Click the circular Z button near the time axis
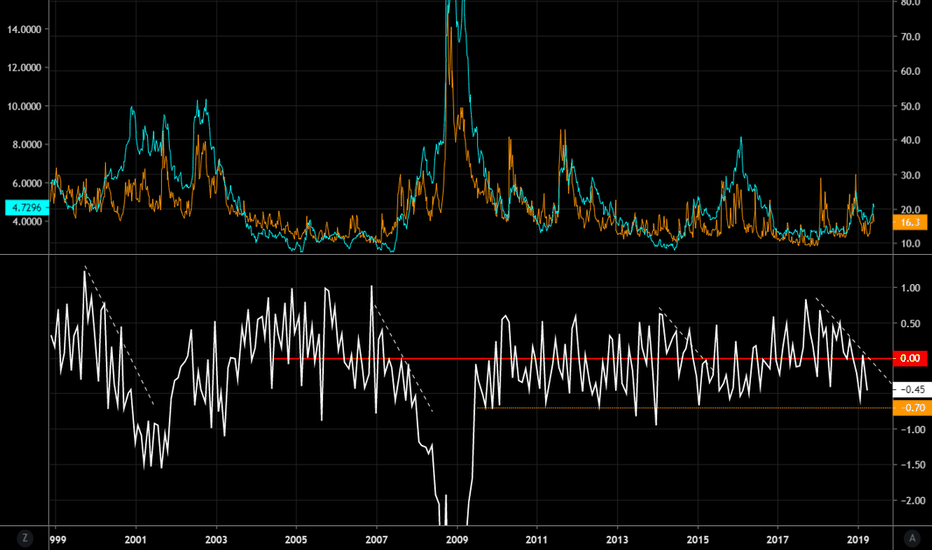 point(24,538)
